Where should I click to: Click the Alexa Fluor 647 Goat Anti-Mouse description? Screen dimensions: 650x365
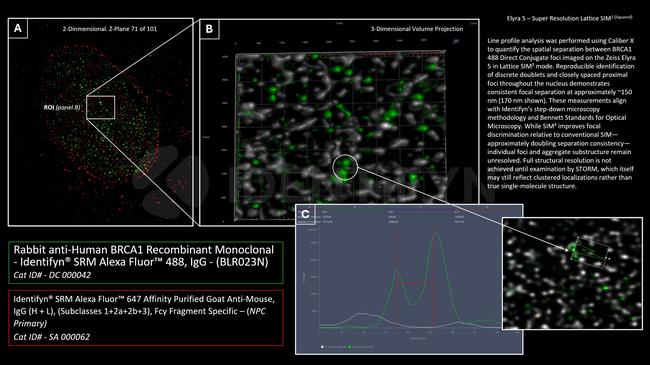[x=144, y=311]
